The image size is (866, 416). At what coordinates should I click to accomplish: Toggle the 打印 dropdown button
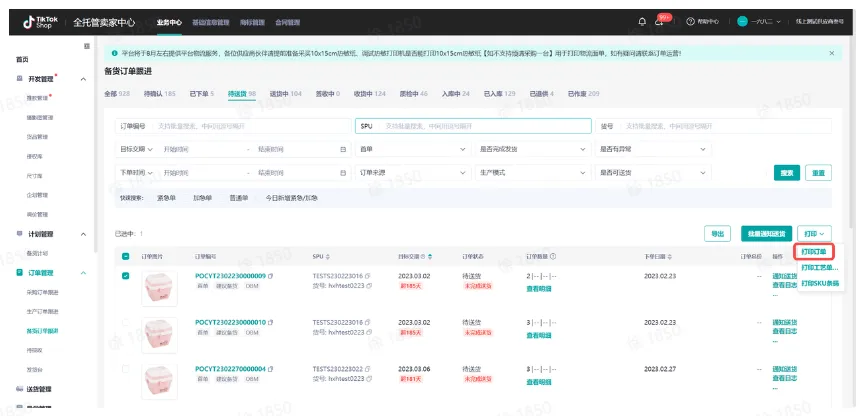pyautogui.click(x=814, y=234)
